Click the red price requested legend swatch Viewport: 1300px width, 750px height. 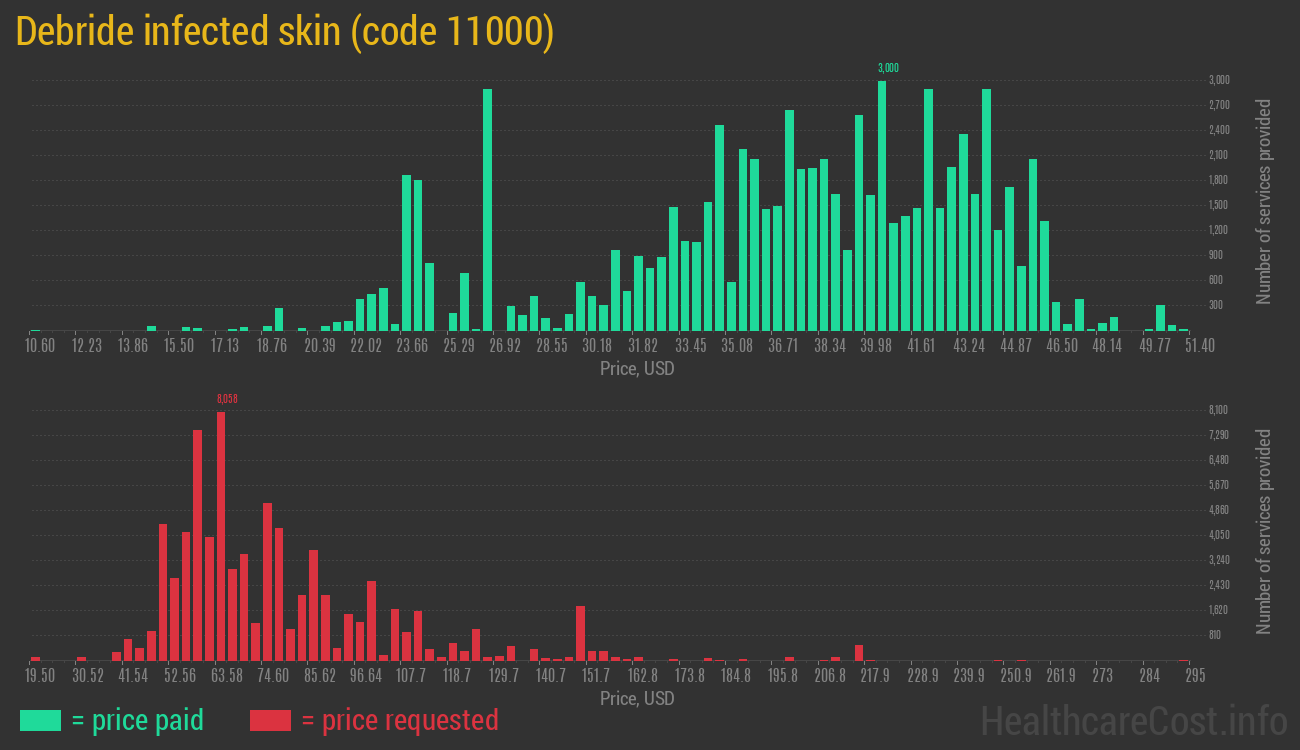point(271,720)
